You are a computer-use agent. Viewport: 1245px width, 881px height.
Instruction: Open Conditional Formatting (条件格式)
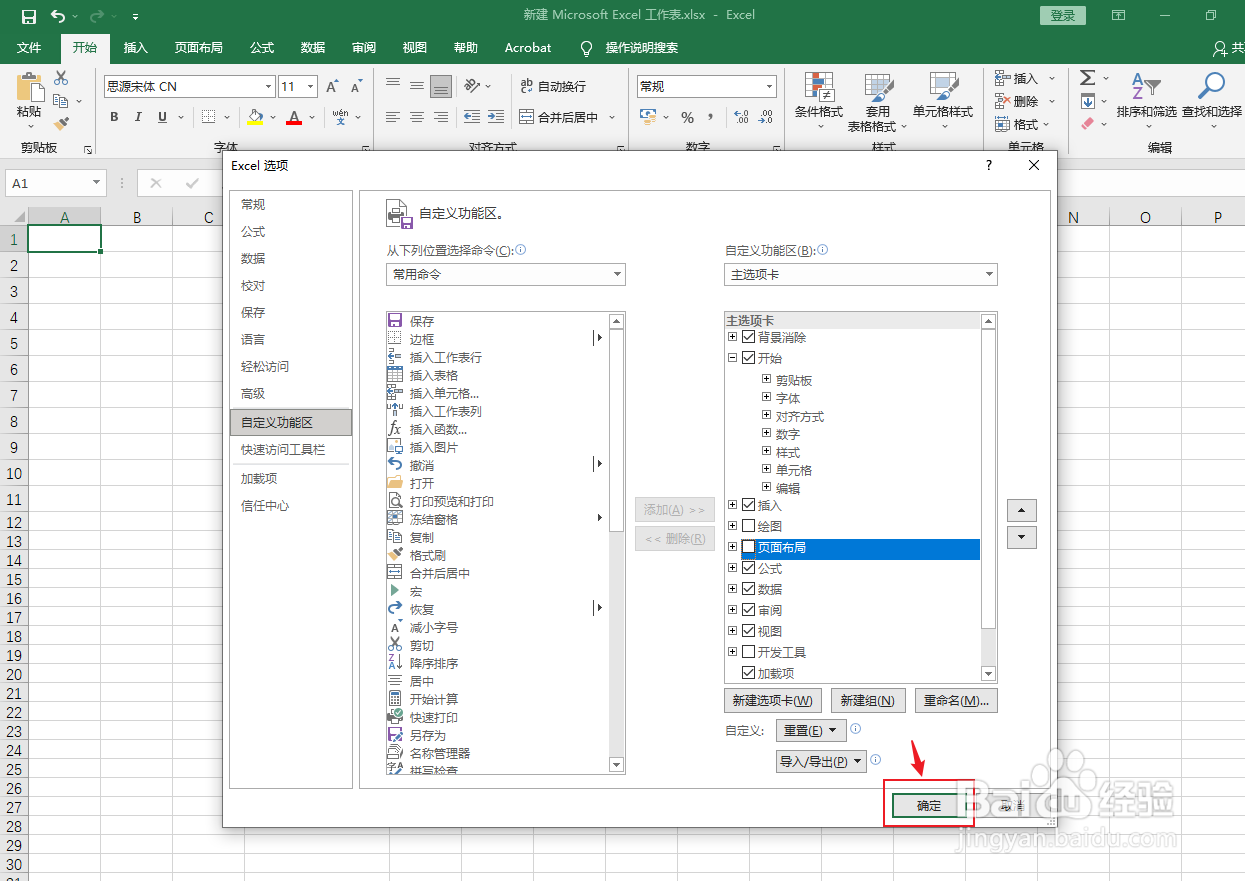click(x=819, y=102)
